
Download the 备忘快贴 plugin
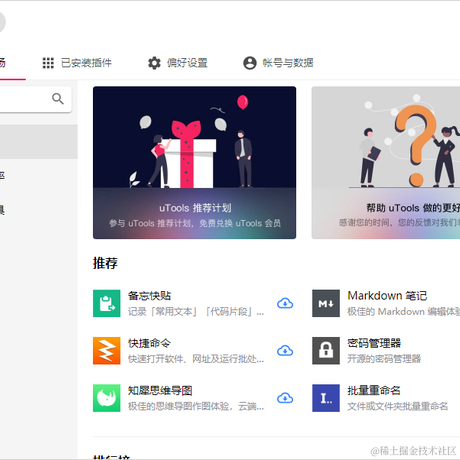(x=285, y=303)
